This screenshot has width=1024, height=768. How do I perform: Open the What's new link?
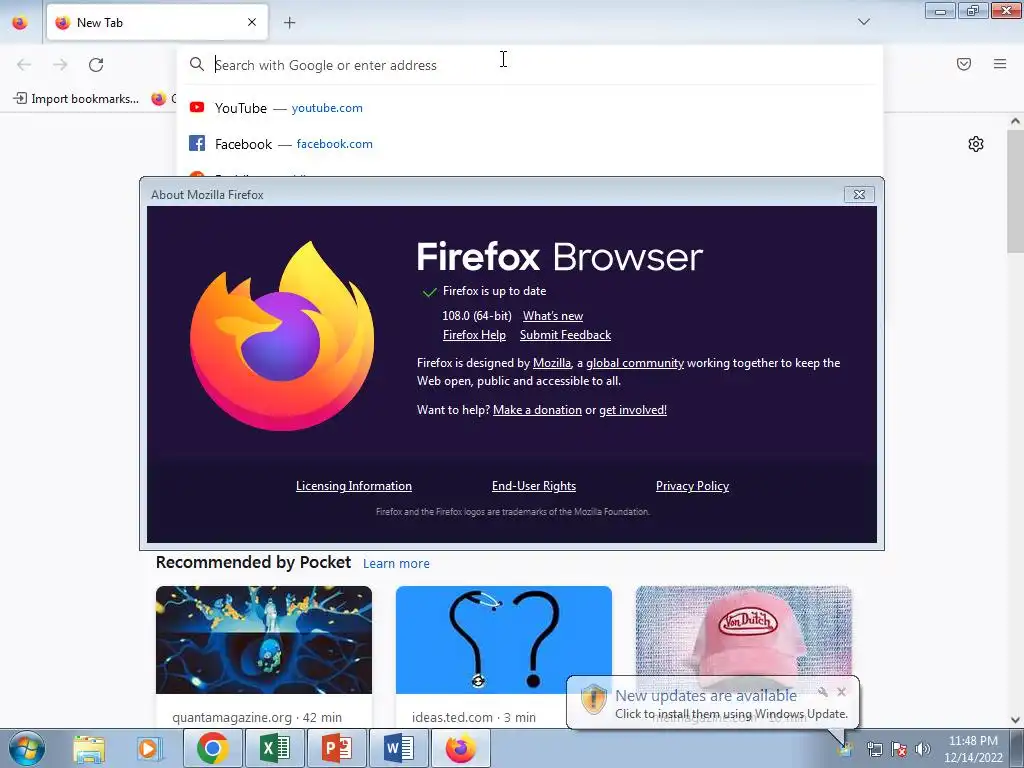point(552,316)
